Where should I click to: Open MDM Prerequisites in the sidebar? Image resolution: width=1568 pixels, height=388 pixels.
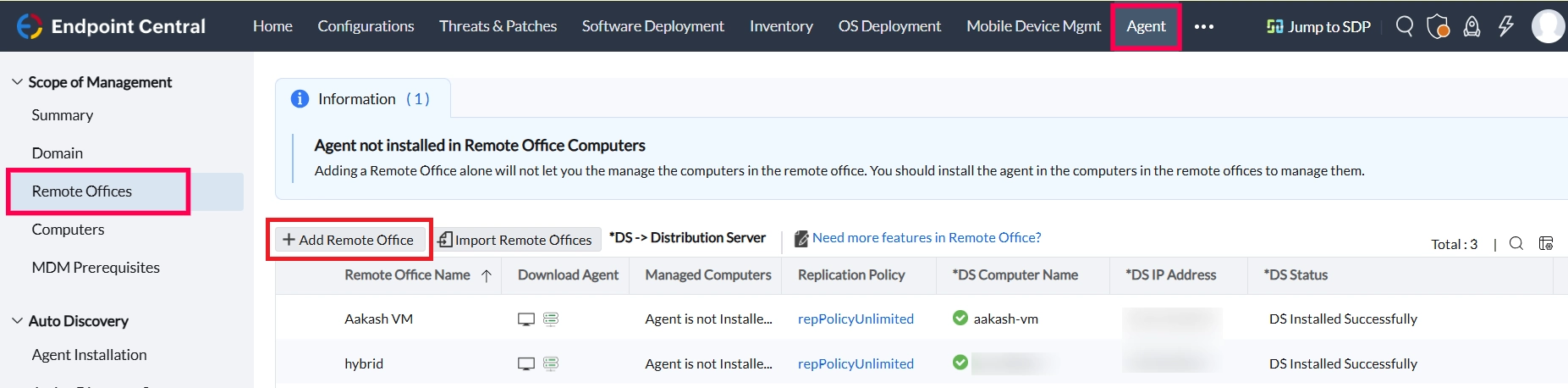pyautogui.click(x=96, y=268)
